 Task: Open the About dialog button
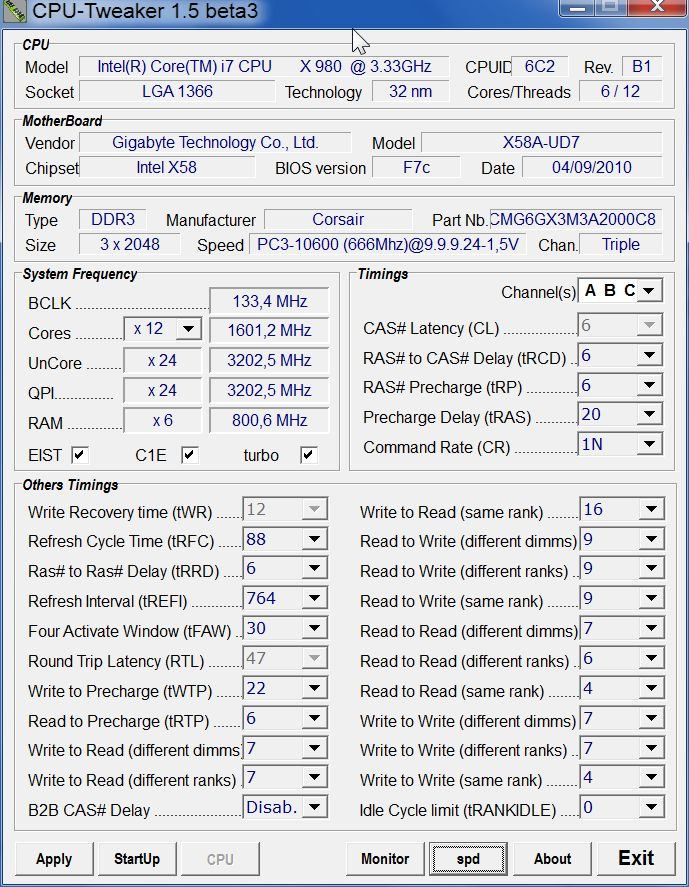coord(552,859)
